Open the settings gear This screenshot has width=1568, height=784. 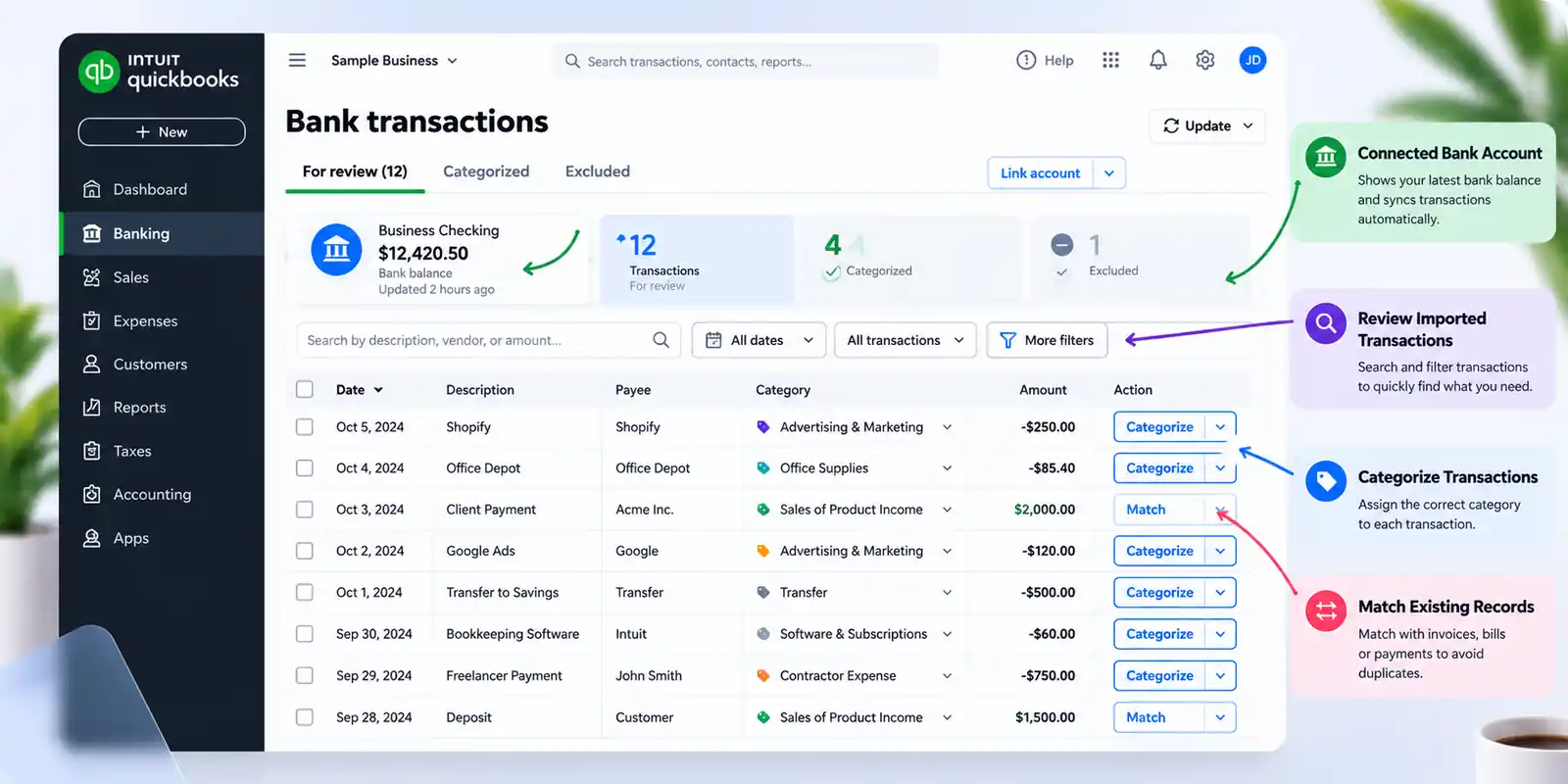coord(1205,61)
